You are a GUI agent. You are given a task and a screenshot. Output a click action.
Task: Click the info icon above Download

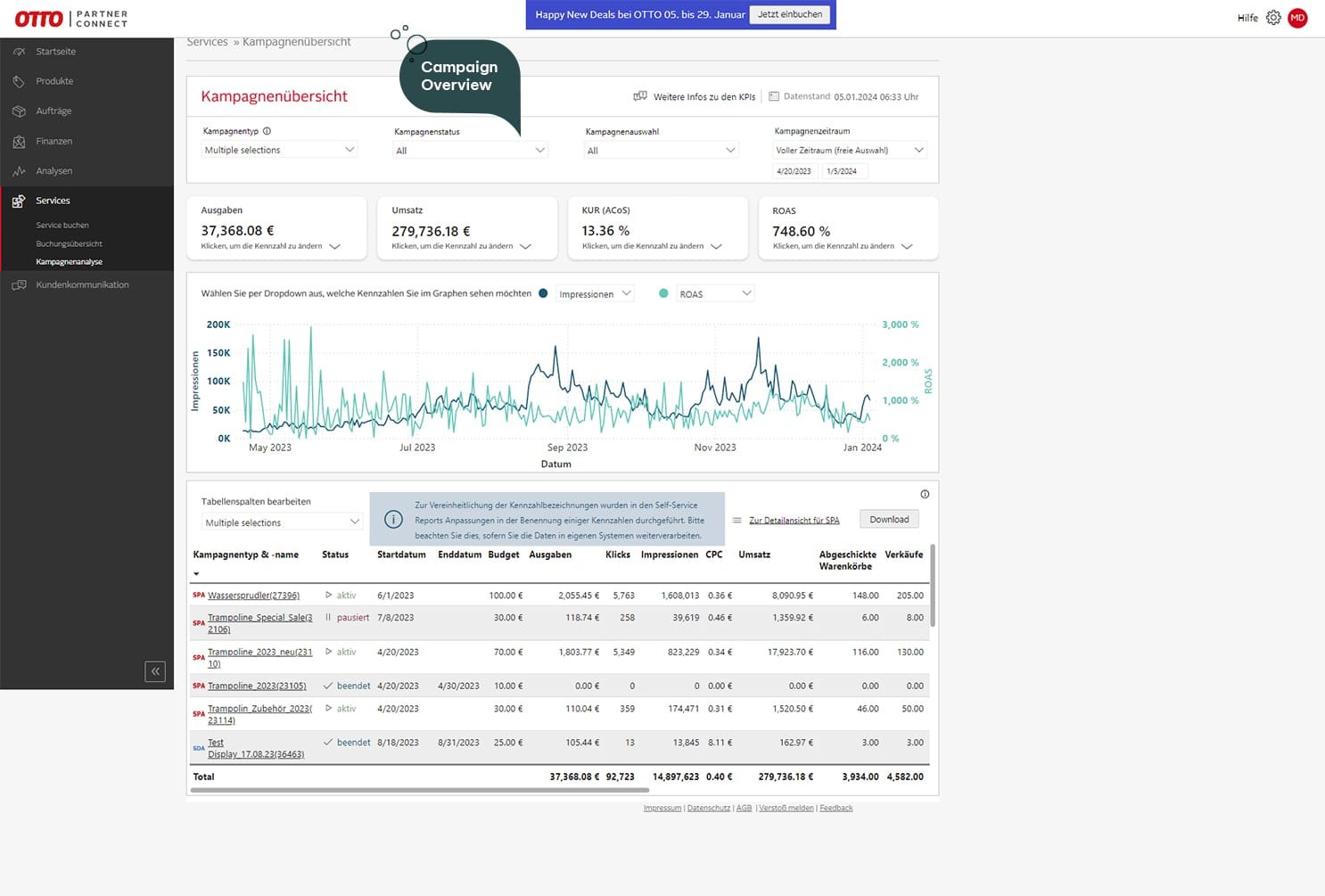click(x=925, y=494)
